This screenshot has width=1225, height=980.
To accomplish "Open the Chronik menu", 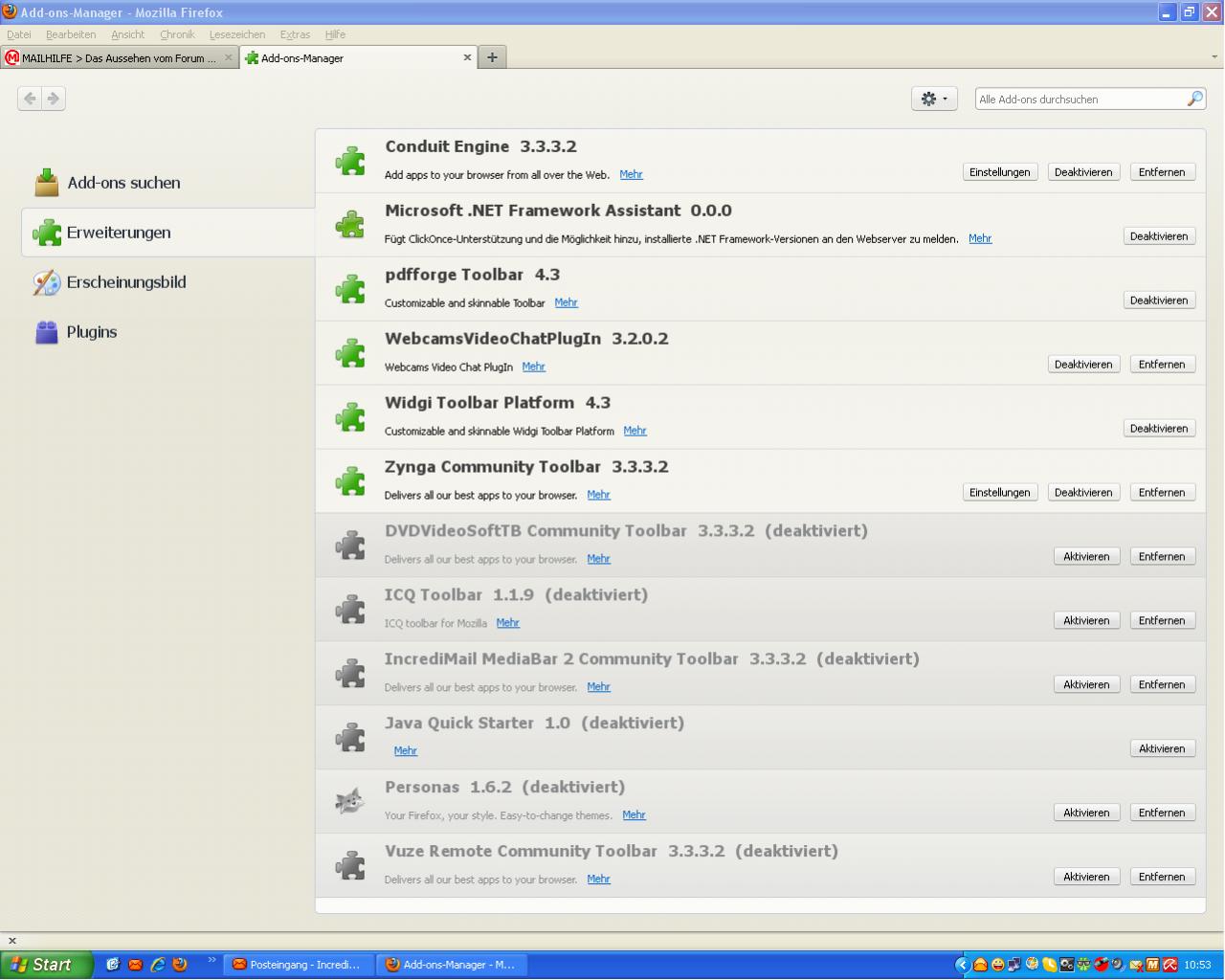I will pyautogui.click(x=177, y=34).
